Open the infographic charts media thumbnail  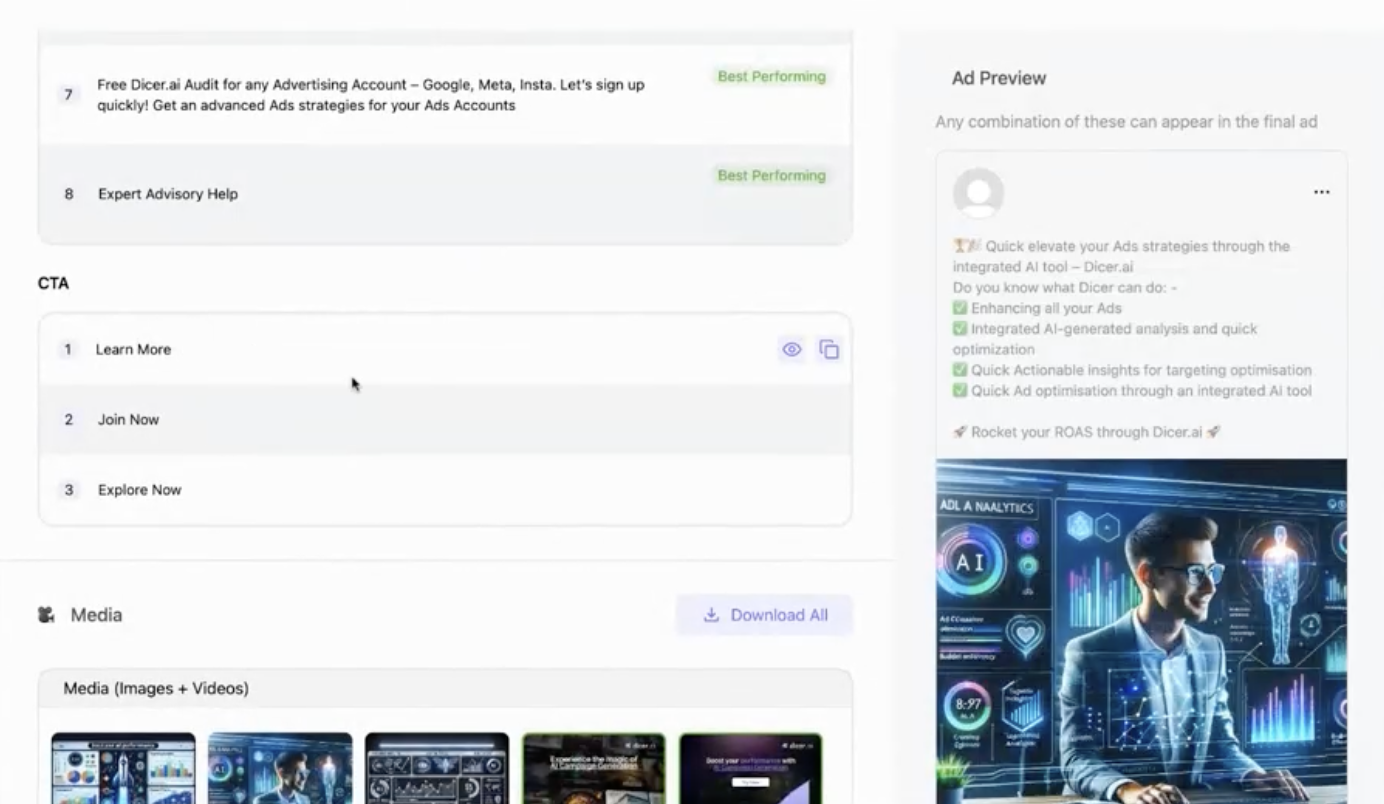click(124, 768)
